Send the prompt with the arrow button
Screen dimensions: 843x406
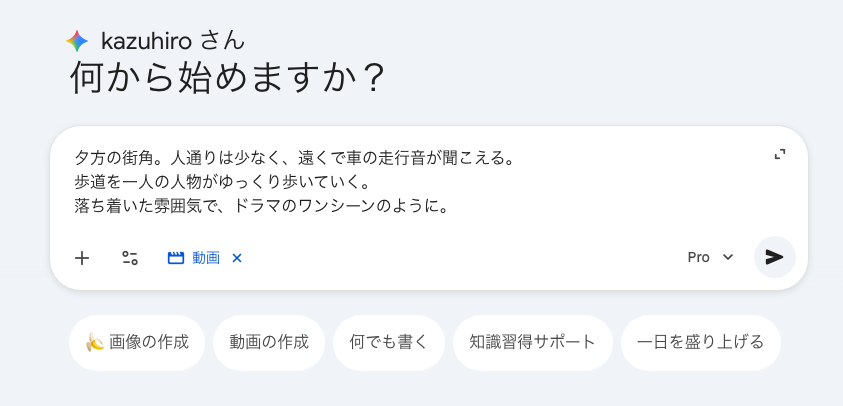coord(774,257)
